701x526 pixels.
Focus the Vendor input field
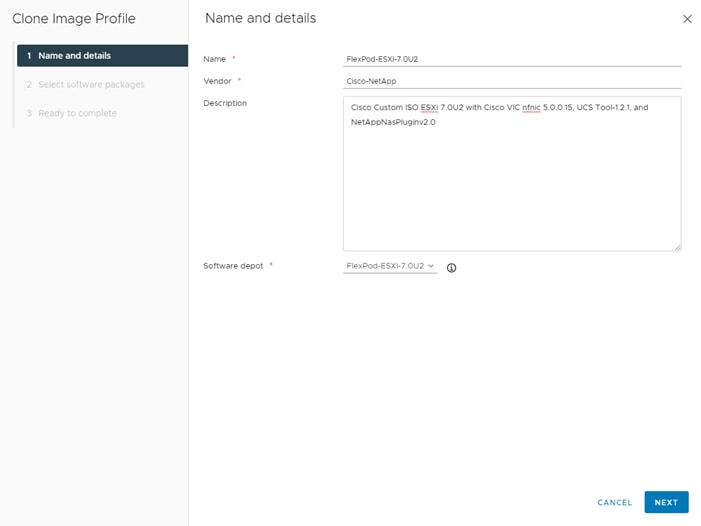[x=512, y=81]
